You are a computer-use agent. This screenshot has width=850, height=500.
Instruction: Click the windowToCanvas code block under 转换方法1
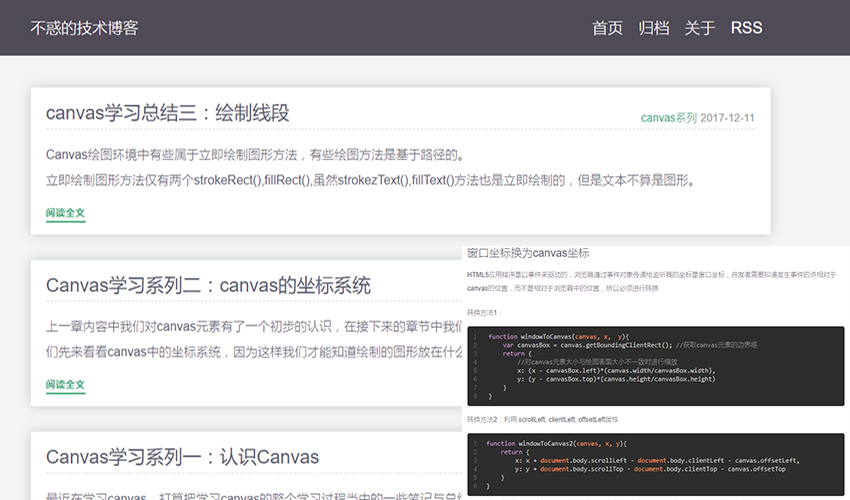[x=655, y=365]
